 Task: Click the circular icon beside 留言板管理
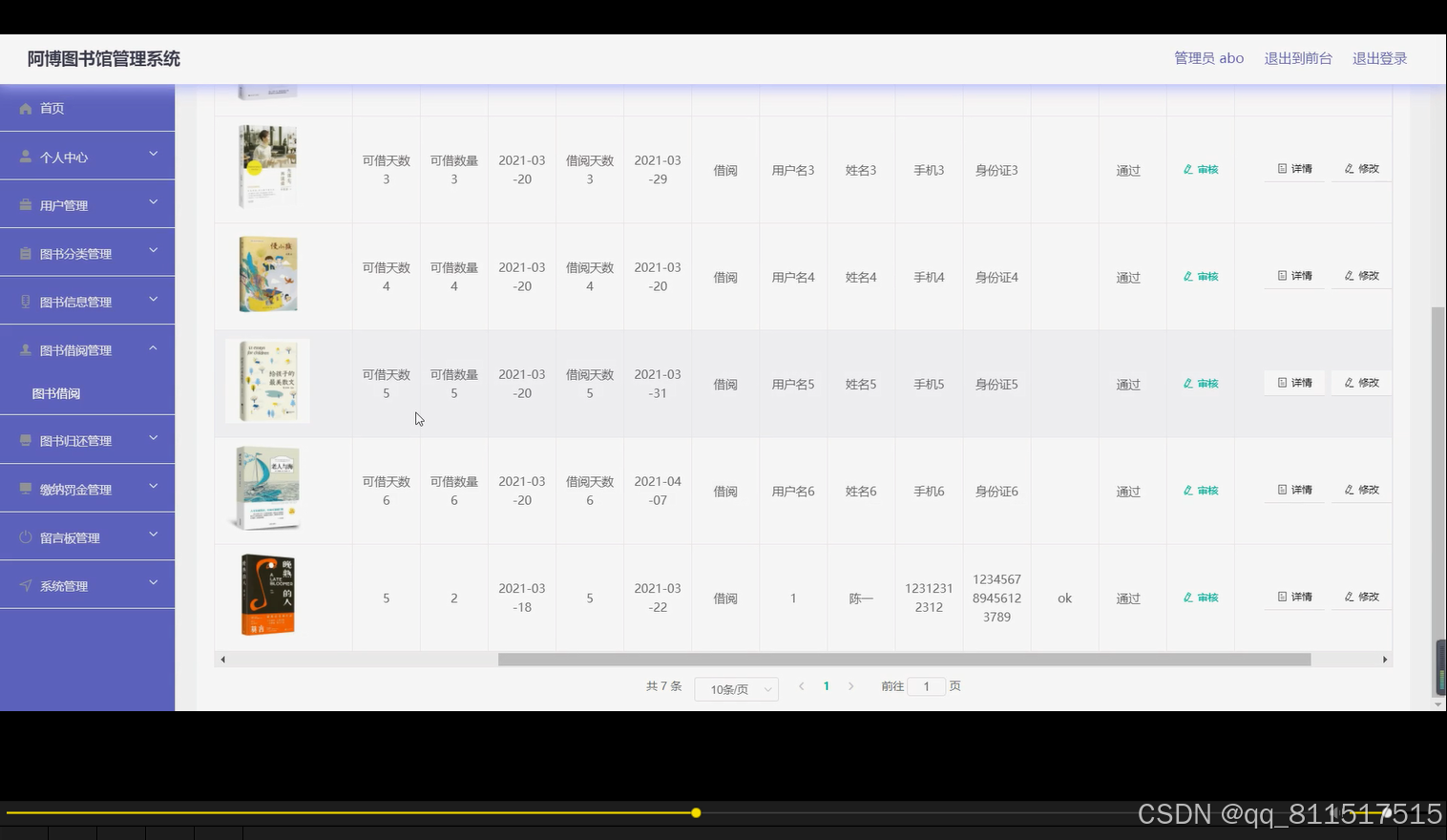tap(26, 537)
